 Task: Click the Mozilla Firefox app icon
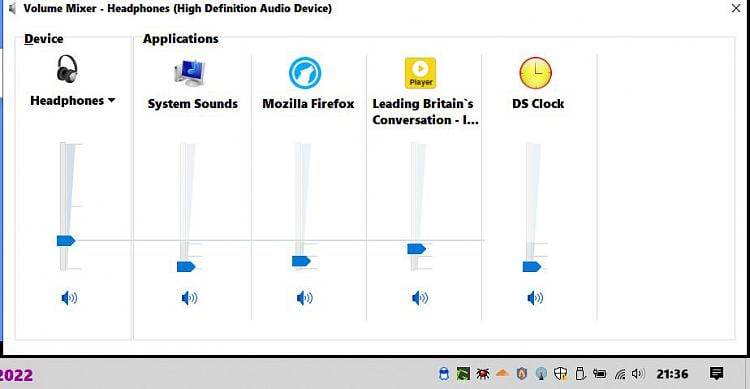tap(305, 73)
